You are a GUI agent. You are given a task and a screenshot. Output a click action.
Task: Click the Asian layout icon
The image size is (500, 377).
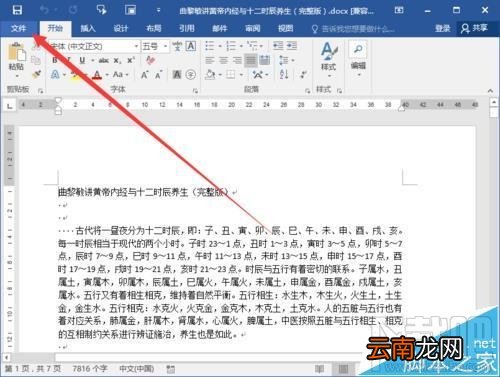coord(258,74)
